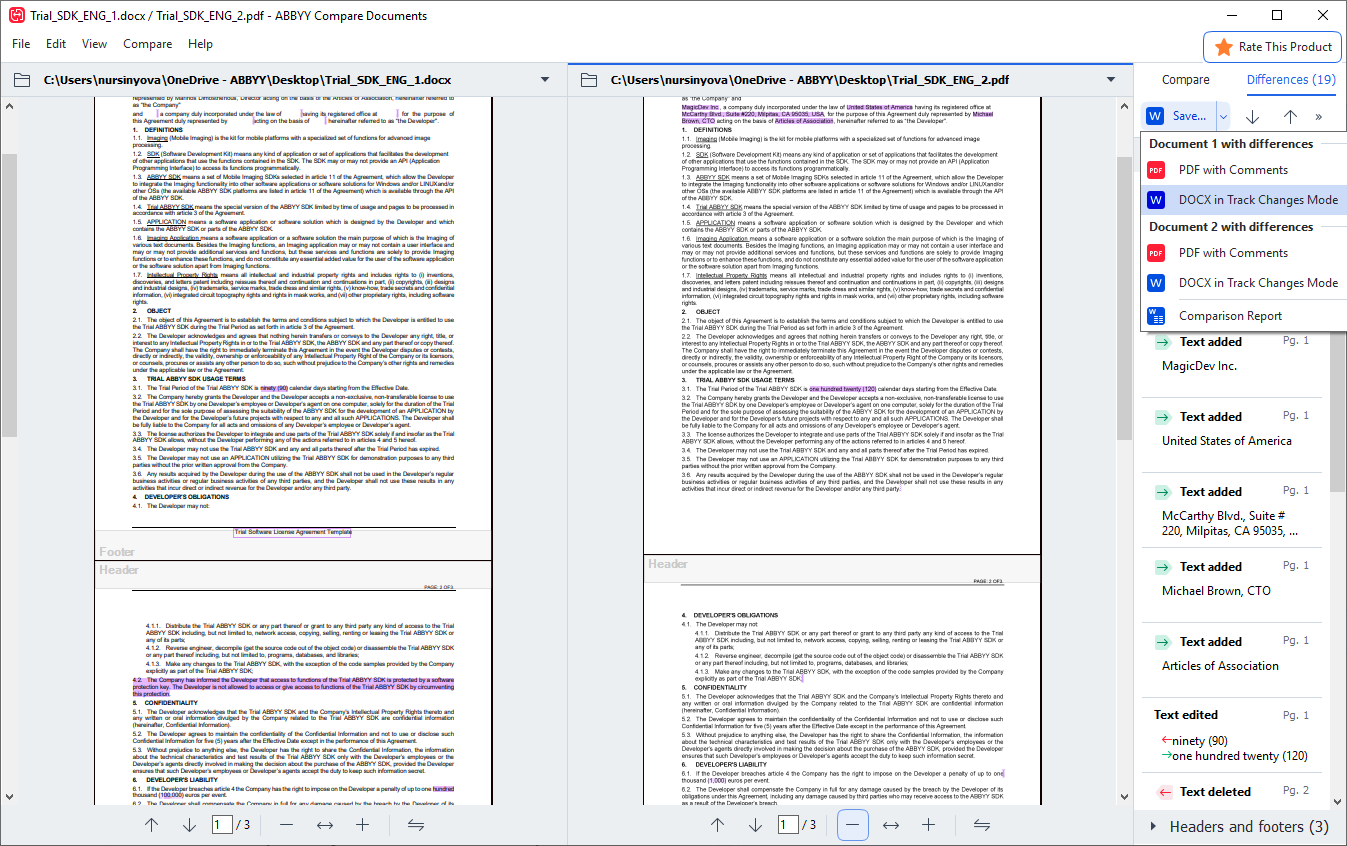Open the Save button dropdown chevron
Screen dimensions: 1347x846
1222,117
